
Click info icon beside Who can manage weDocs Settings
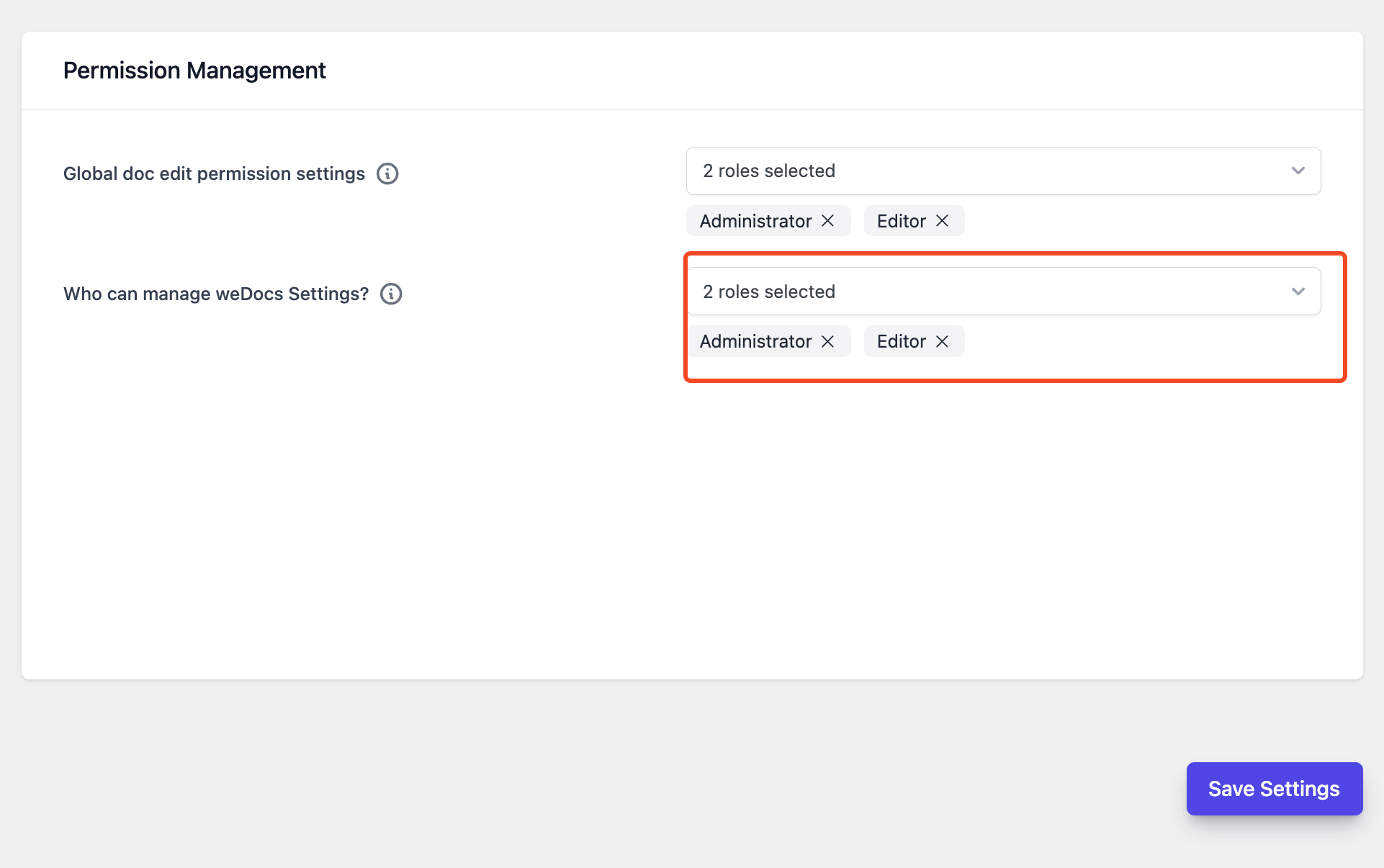coord(391,294)
